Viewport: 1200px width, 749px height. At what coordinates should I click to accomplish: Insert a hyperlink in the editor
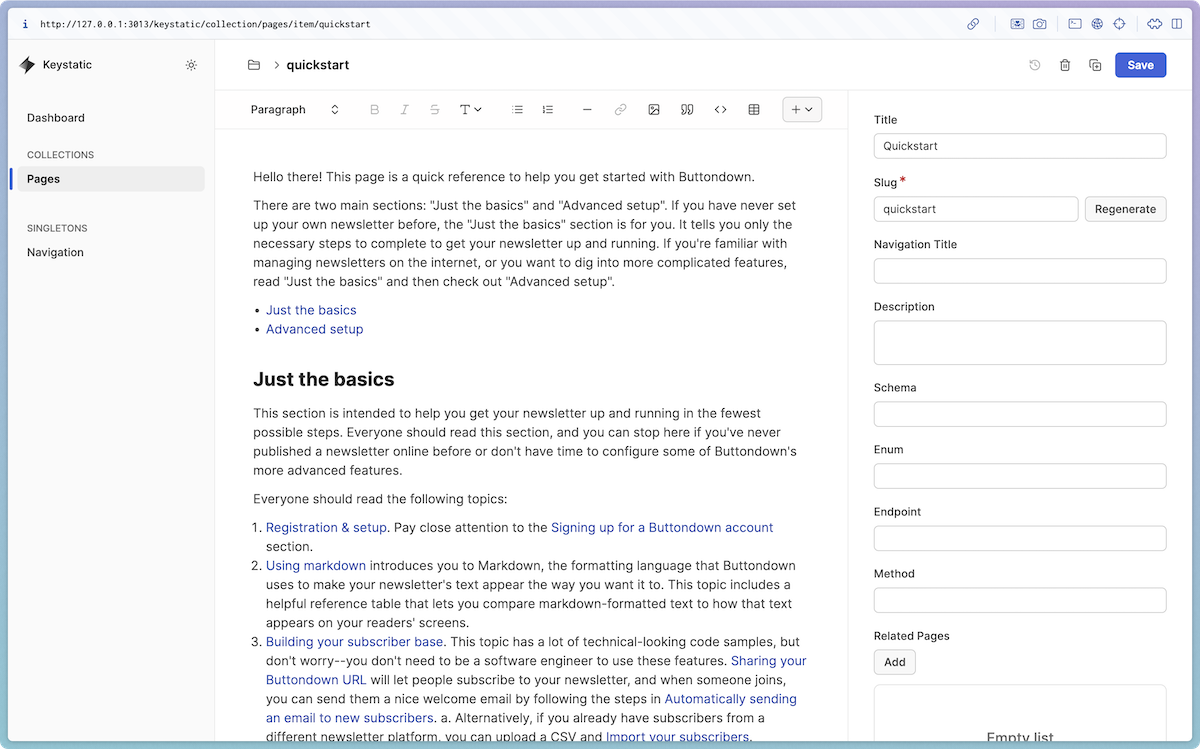[620, 109]
